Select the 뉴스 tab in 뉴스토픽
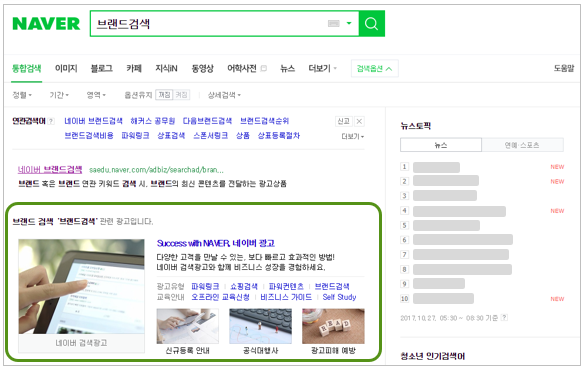 [x=441, y=145]
